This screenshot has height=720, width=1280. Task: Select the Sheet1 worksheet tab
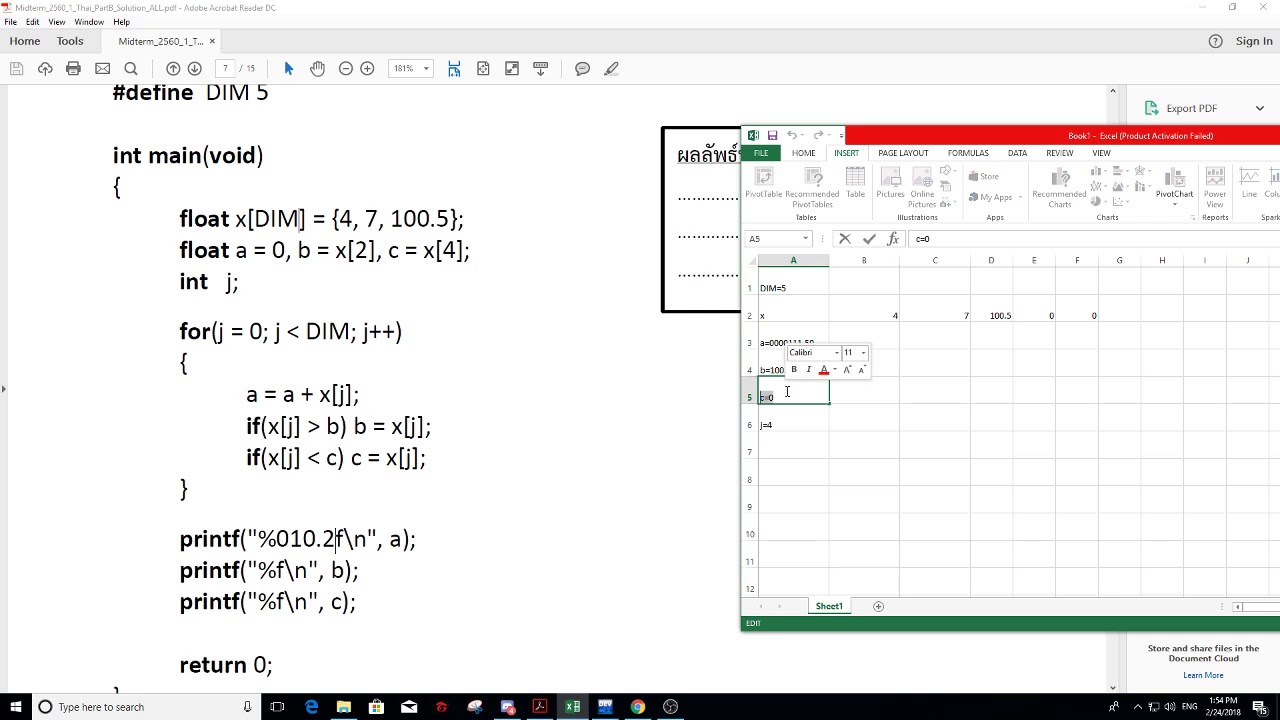[x=829, y=606]
